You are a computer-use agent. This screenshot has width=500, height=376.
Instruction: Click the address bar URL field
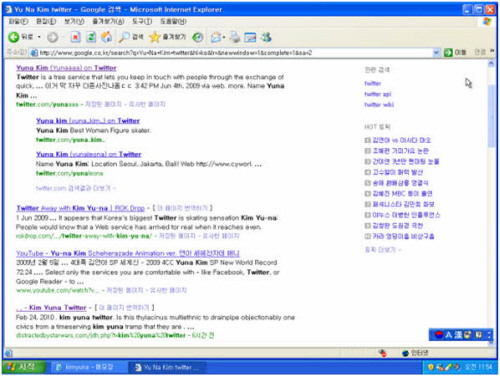point(233,53)
